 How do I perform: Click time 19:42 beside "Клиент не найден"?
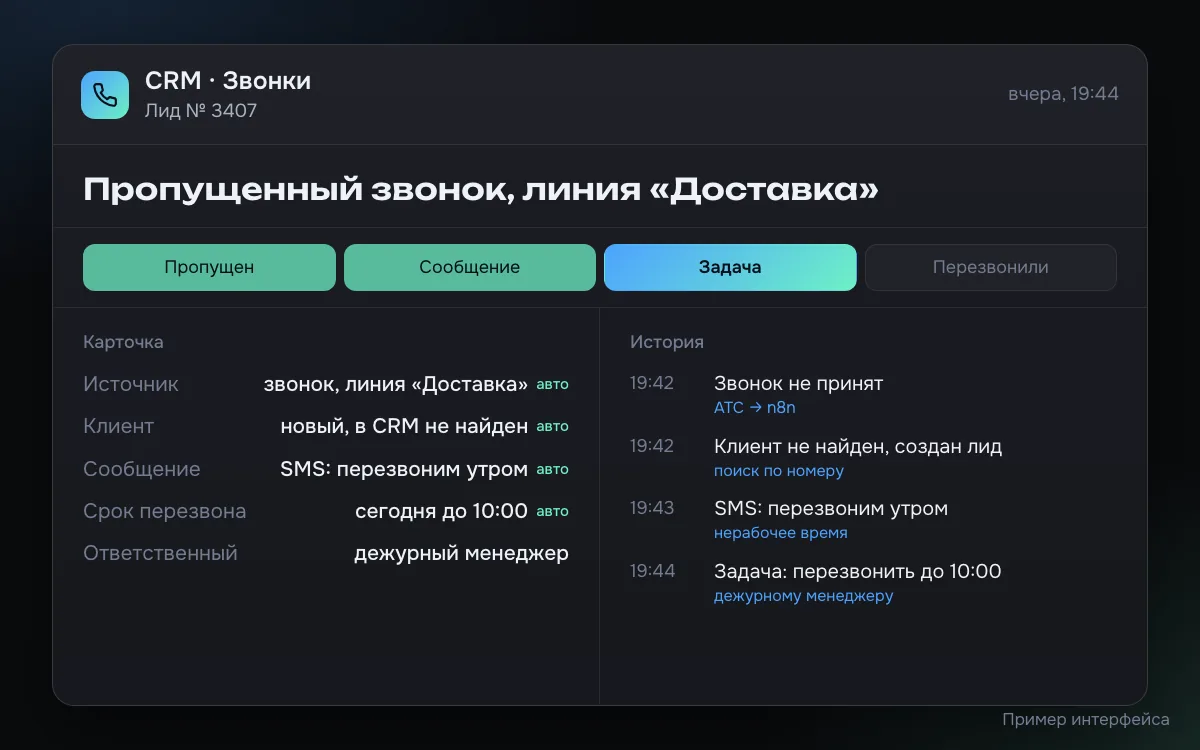pos(652,446)
